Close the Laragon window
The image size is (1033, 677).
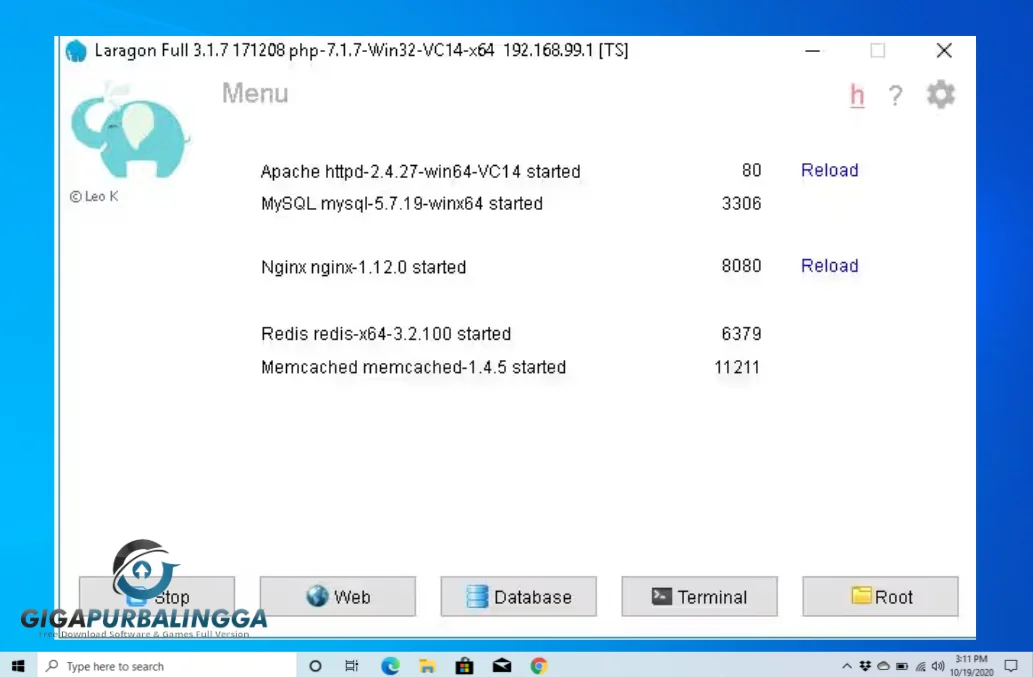(944, 51)
